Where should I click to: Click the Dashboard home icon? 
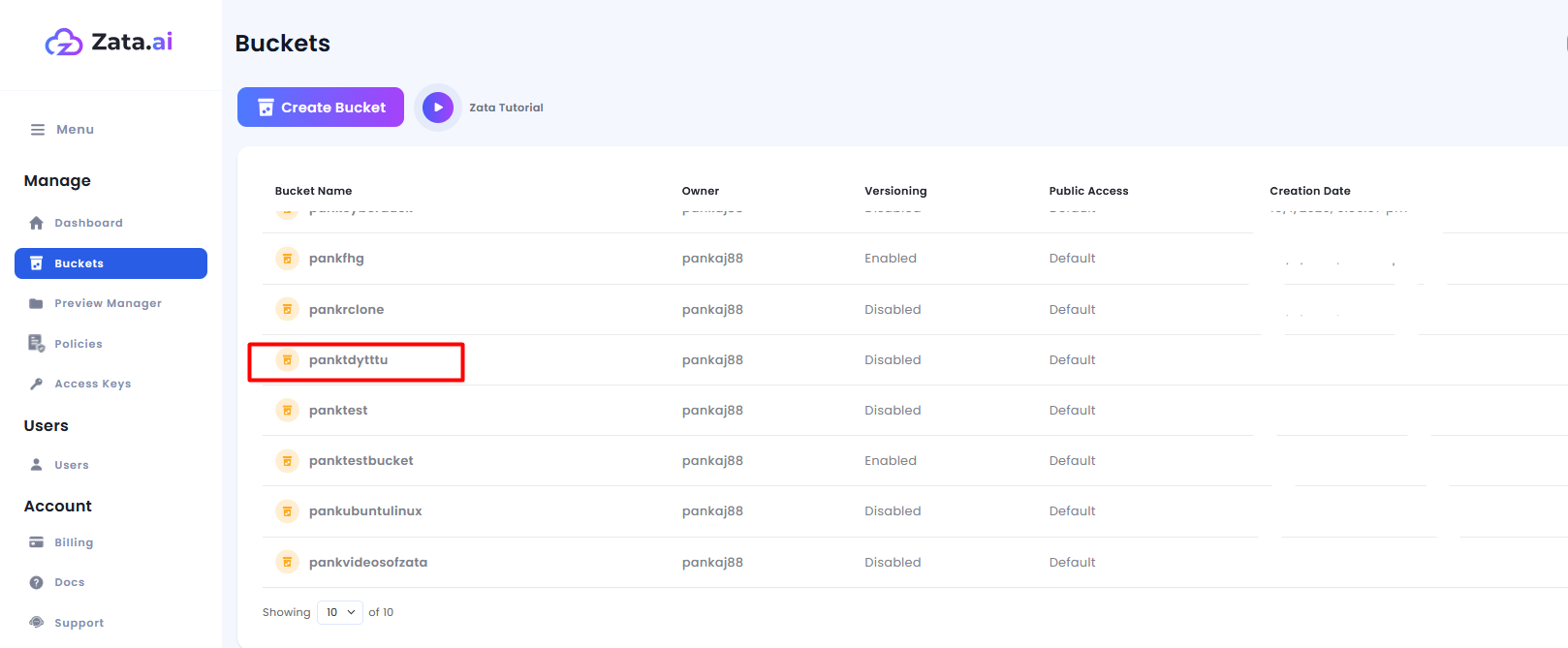(x=37, y=223)
